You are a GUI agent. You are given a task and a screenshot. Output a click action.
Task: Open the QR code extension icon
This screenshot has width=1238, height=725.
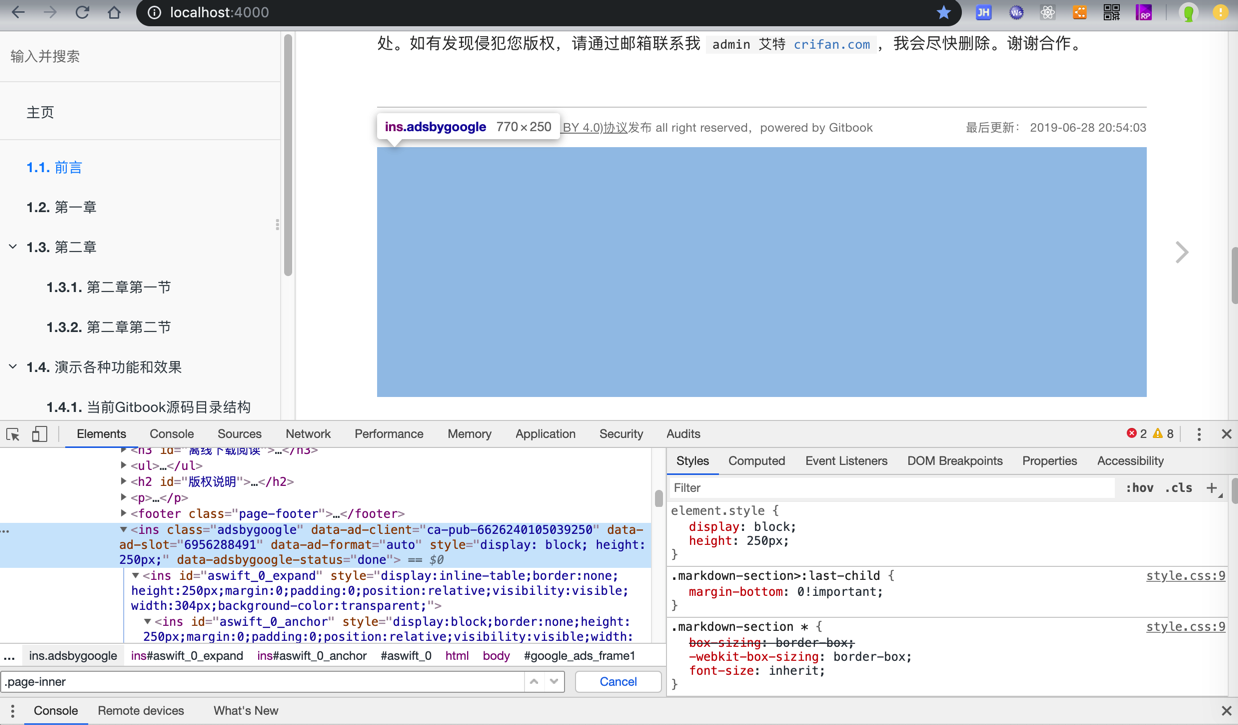1111,13
